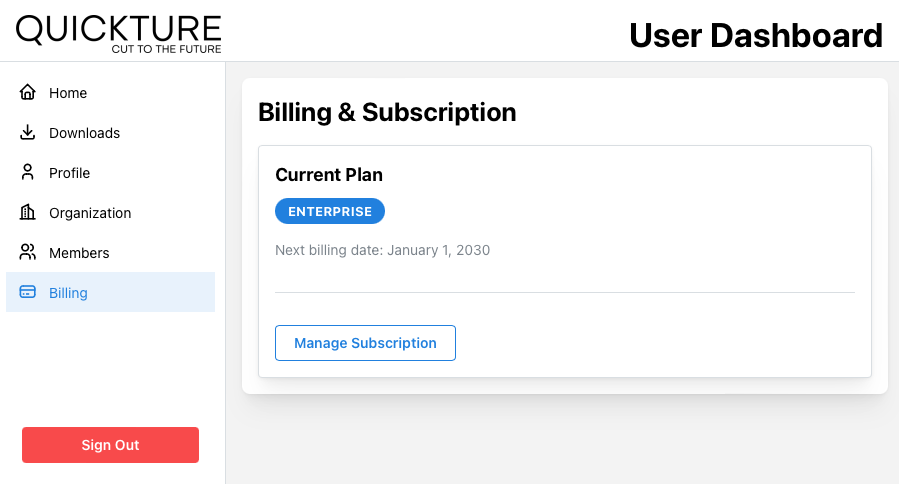Screen dimensions: 899x484
Task: Click the Downloads arrow icon
Action: tap(28, 132)
